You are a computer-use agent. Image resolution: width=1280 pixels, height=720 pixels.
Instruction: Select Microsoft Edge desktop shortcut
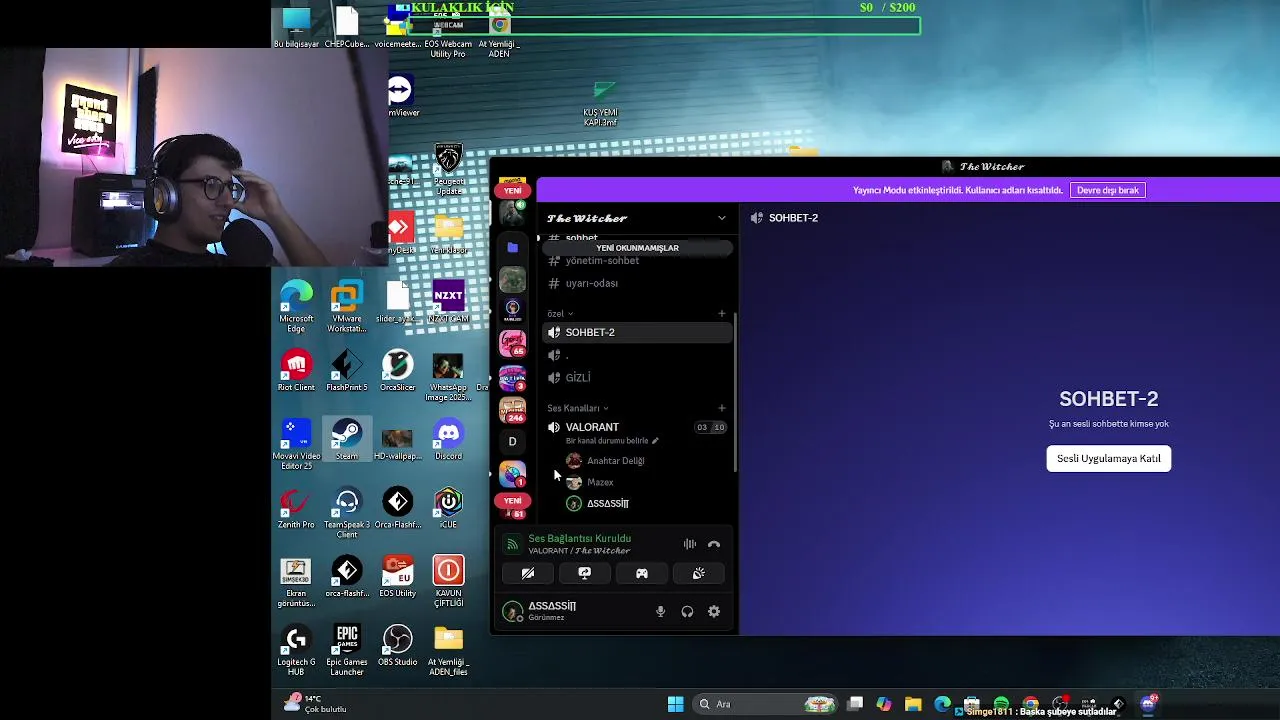pos(295,307)
